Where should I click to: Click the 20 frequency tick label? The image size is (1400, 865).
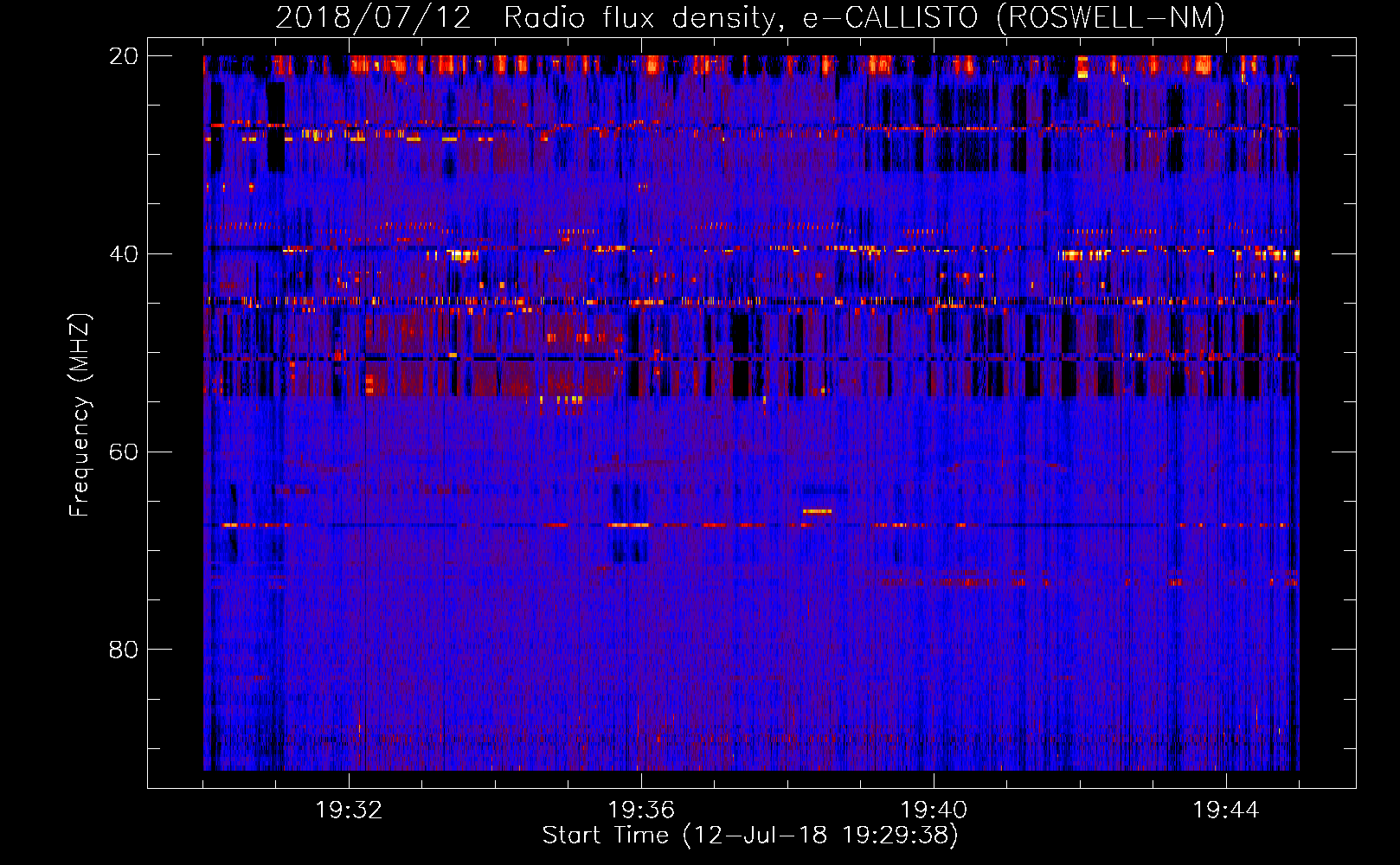(x=123, y=56)
